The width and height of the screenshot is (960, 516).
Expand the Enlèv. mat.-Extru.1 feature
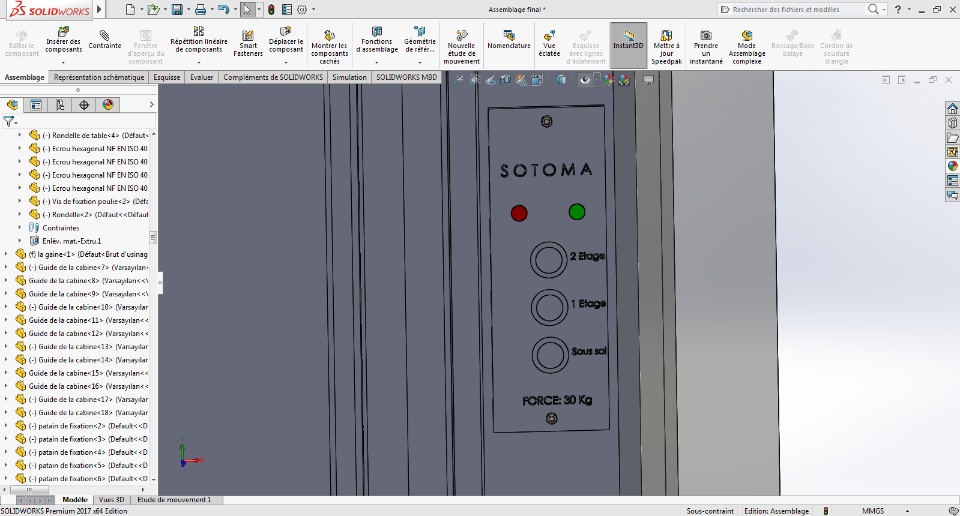(20, 241)
